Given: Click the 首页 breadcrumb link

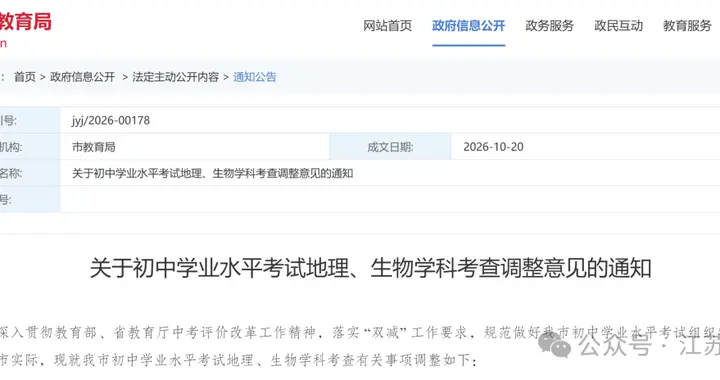Looking at the screenshot, I should pyautogui.click(x=25, y=77).
